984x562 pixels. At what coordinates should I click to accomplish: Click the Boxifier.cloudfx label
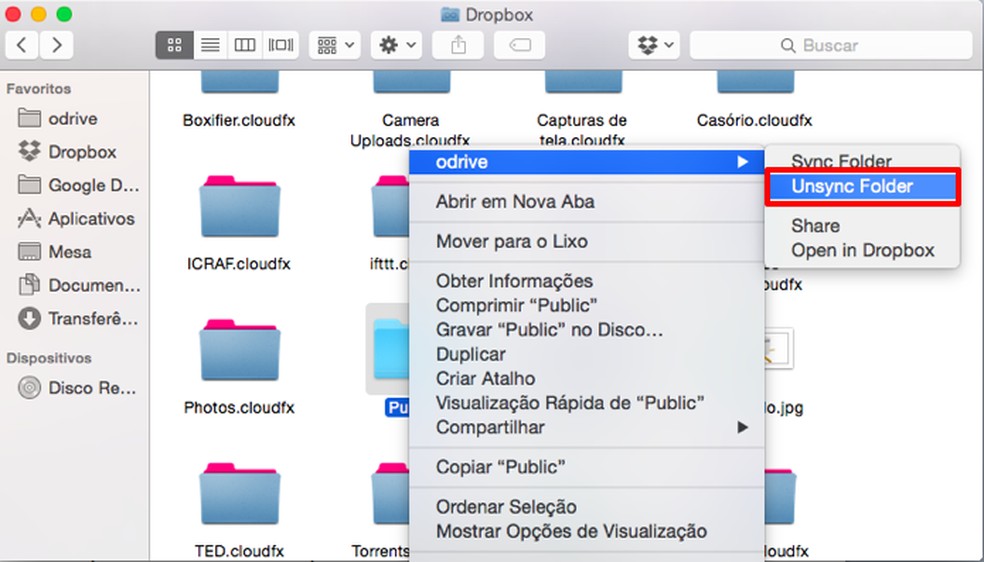(x=239, y=120)
